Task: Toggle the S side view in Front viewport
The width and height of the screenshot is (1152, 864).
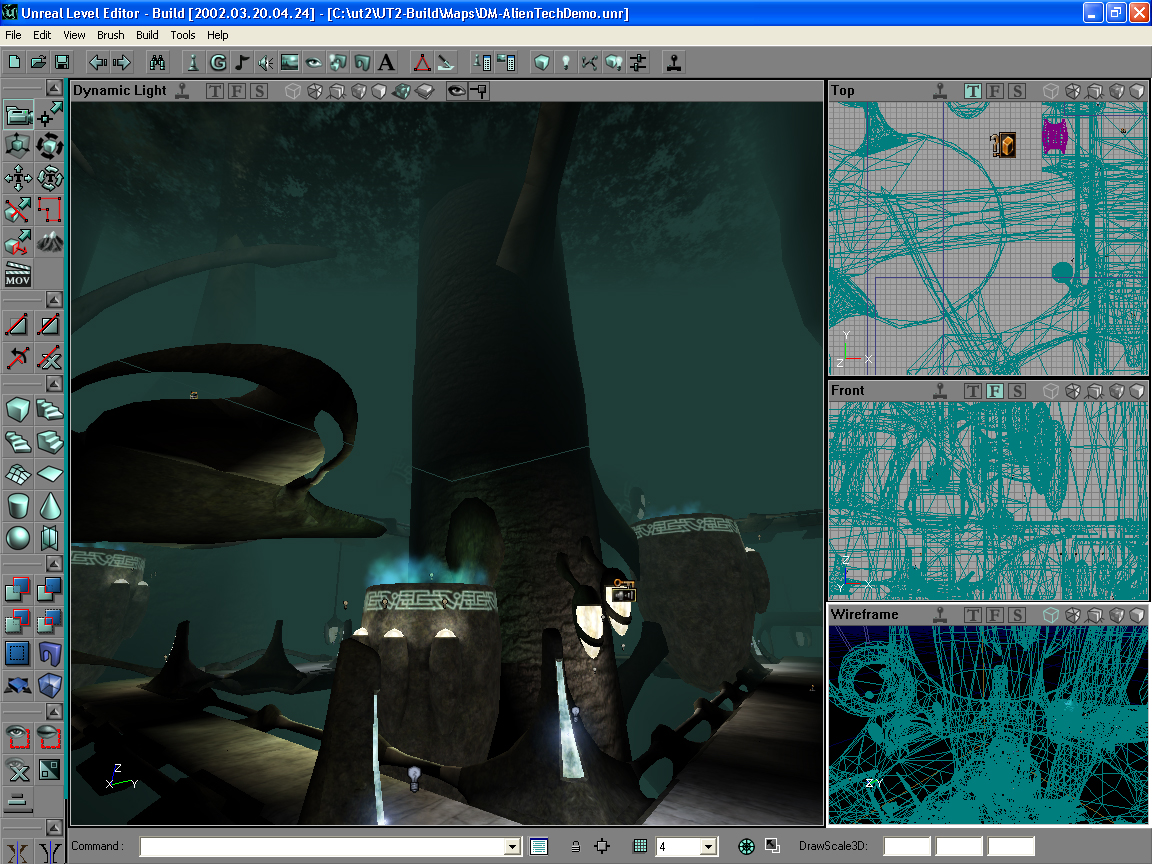Action: 1017,391
